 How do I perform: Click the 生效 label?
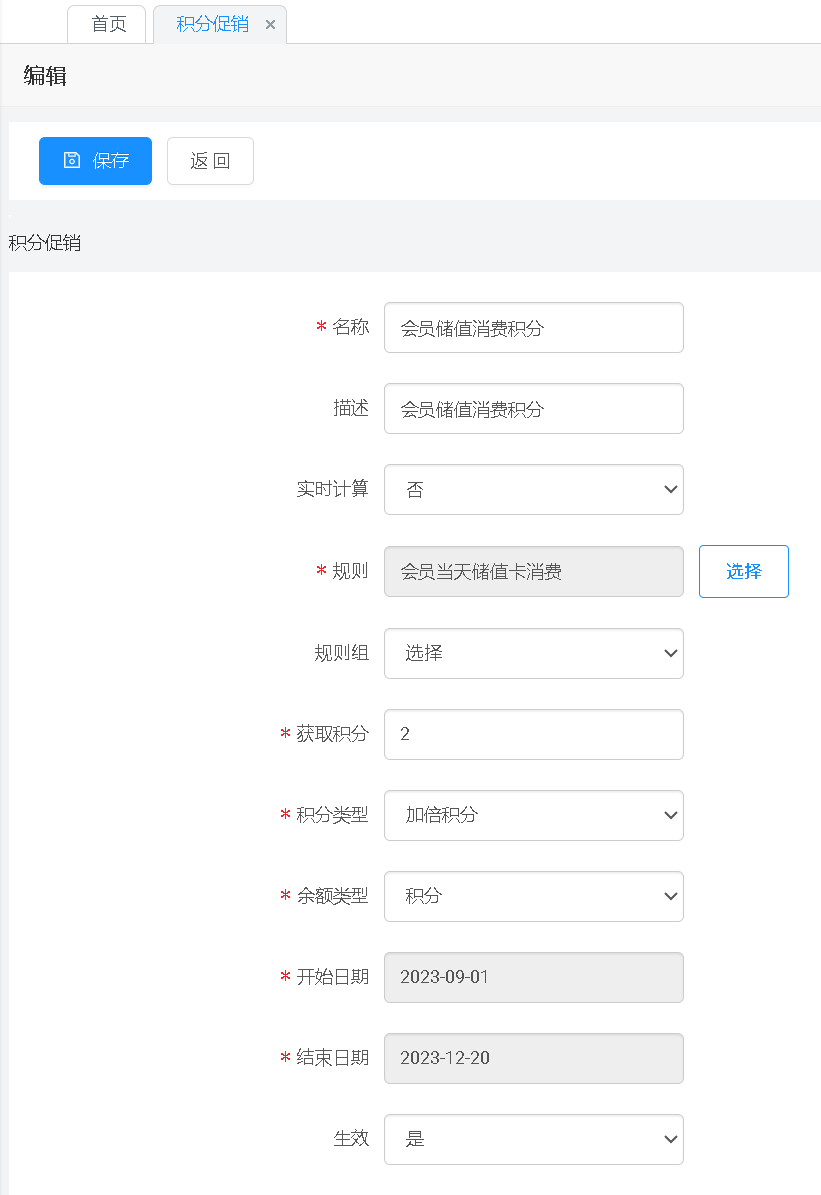pyautogui.click(x=351, y=1139)
